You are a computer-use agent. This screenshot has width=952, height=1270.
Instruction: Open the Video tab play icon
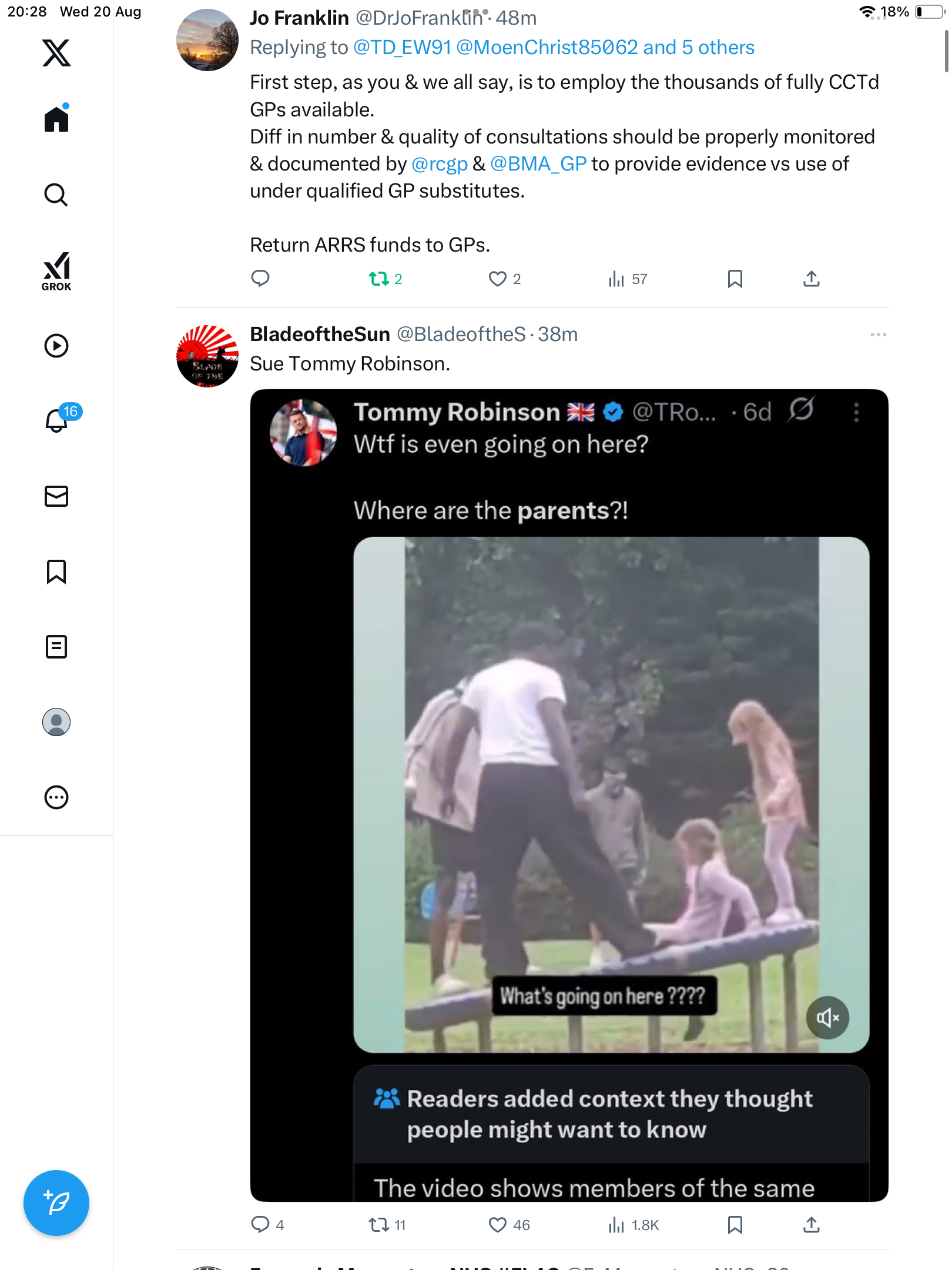pyautogui.click(x=56, y=346)
